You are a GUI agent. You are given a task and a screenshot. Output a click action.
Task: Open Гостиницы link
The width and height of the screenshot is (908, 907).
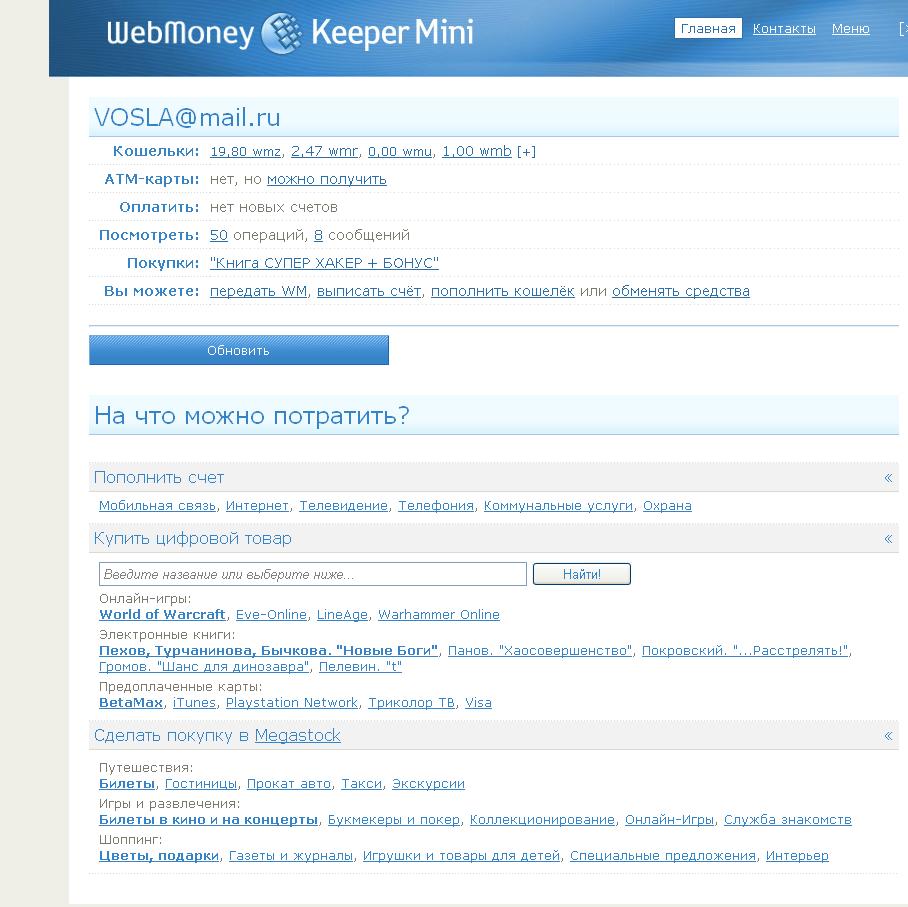(x=201, y=784)
